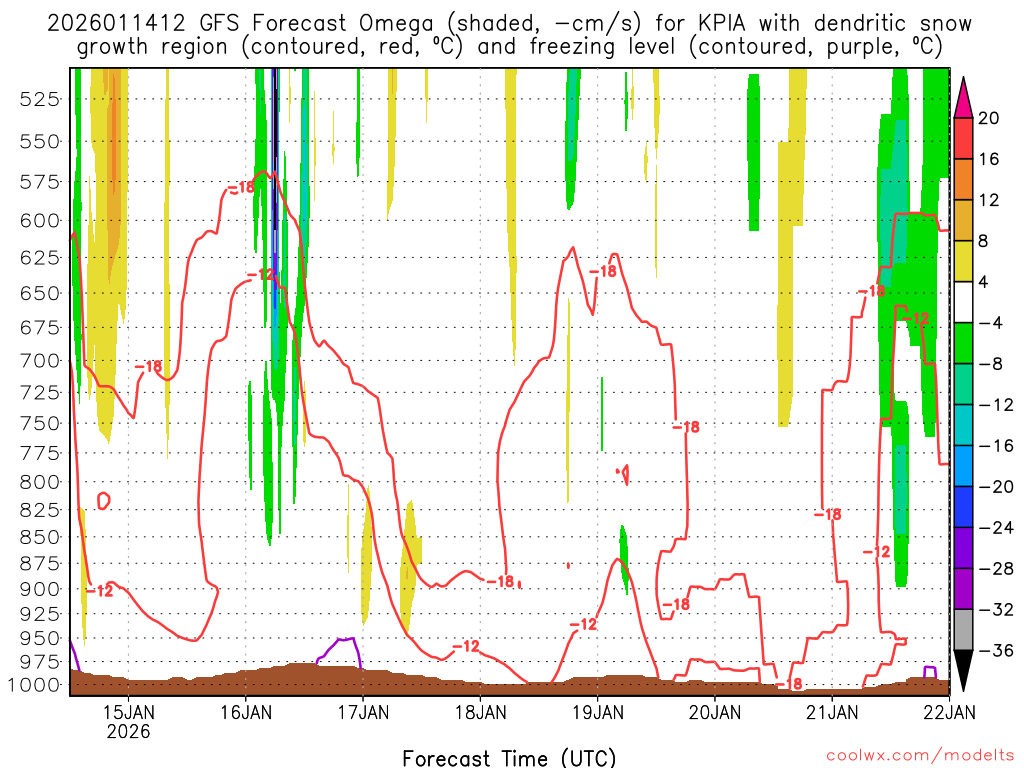Click the 900 pressure level label
The height and width of the screenshot is (768, 1024).
[40, 589]
